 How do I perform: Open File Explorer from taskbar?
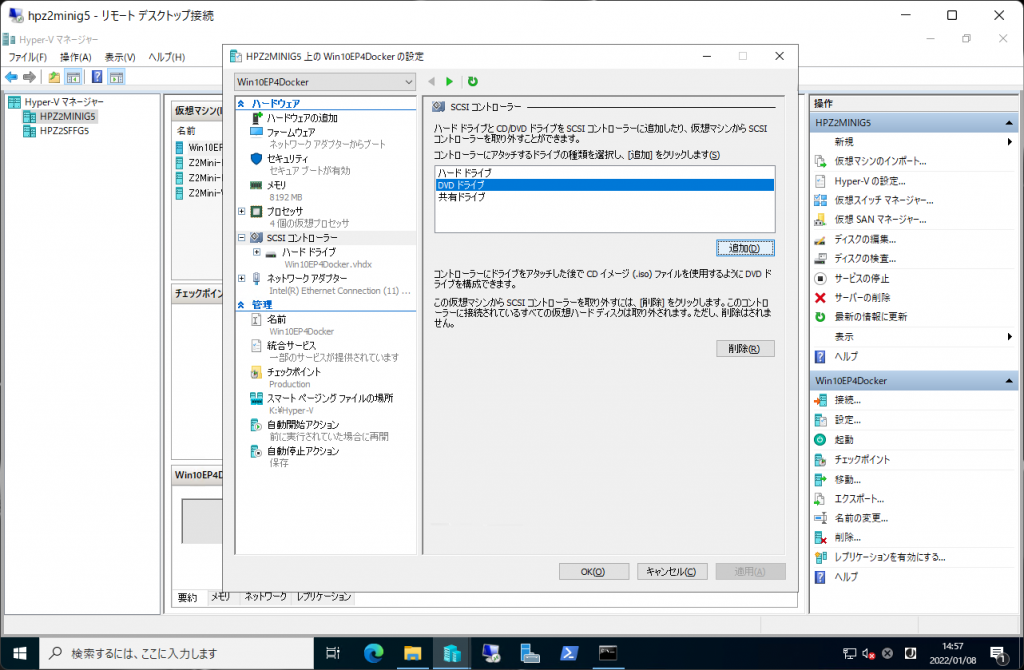pos(412,653)
